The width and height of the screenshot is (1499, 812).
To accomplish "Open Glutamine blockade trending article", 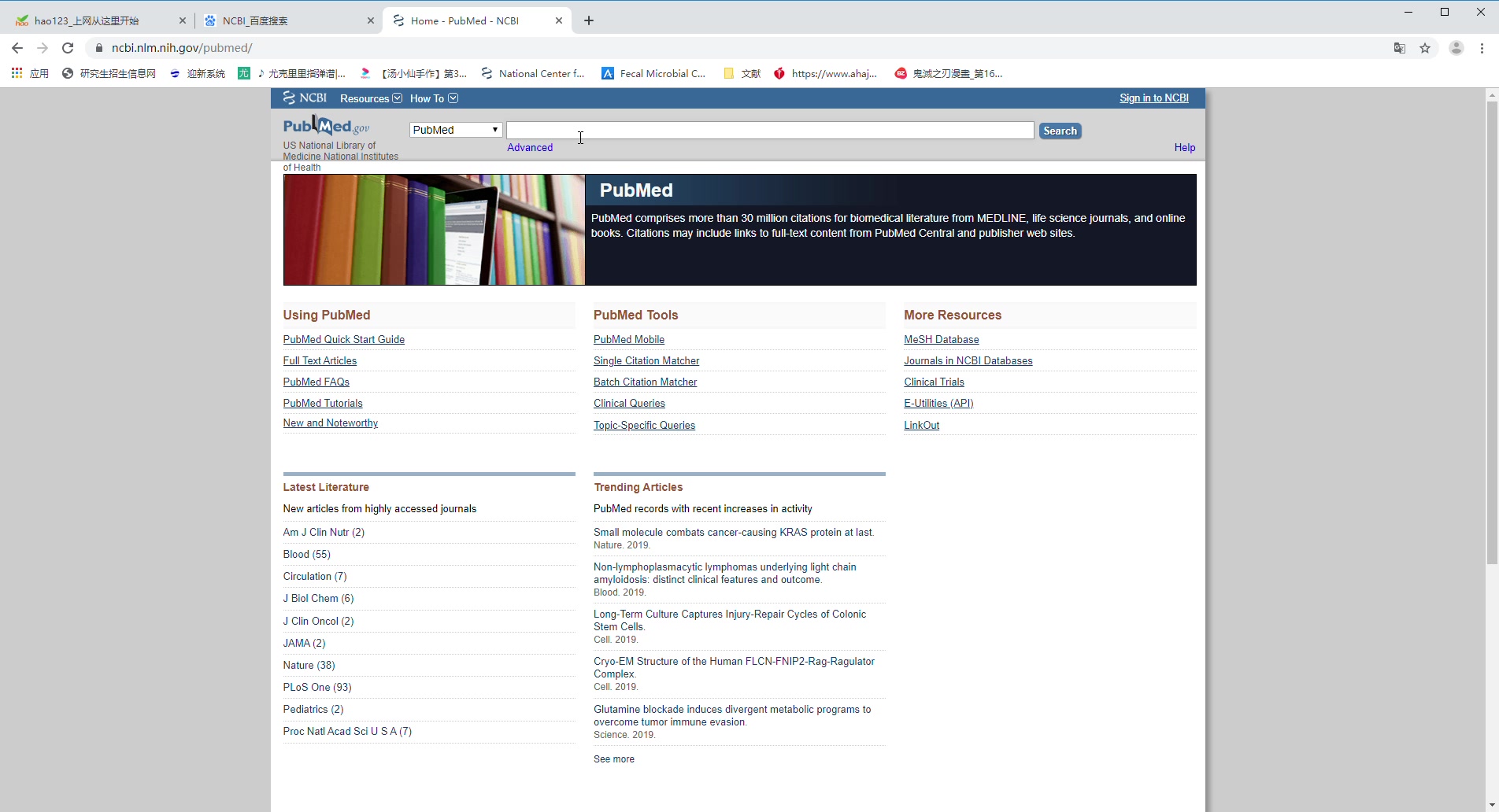I will [732, 715].
